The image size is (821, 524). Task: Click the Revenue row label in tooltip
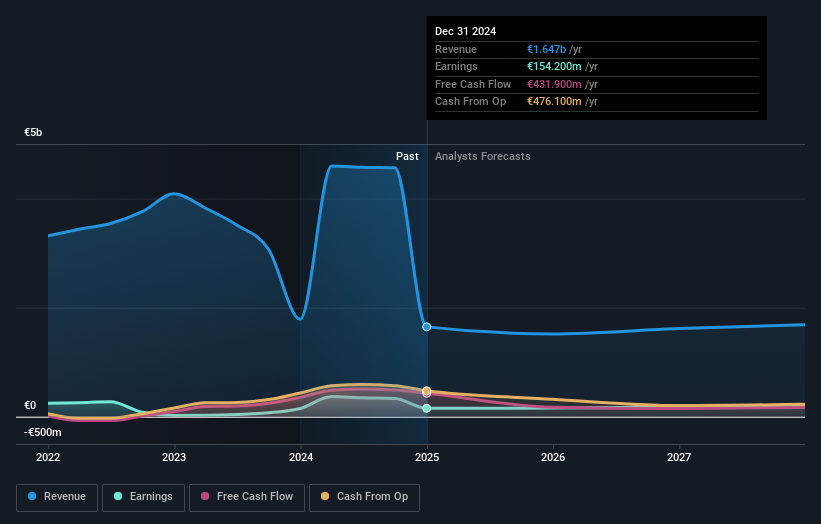pos(456,49)
